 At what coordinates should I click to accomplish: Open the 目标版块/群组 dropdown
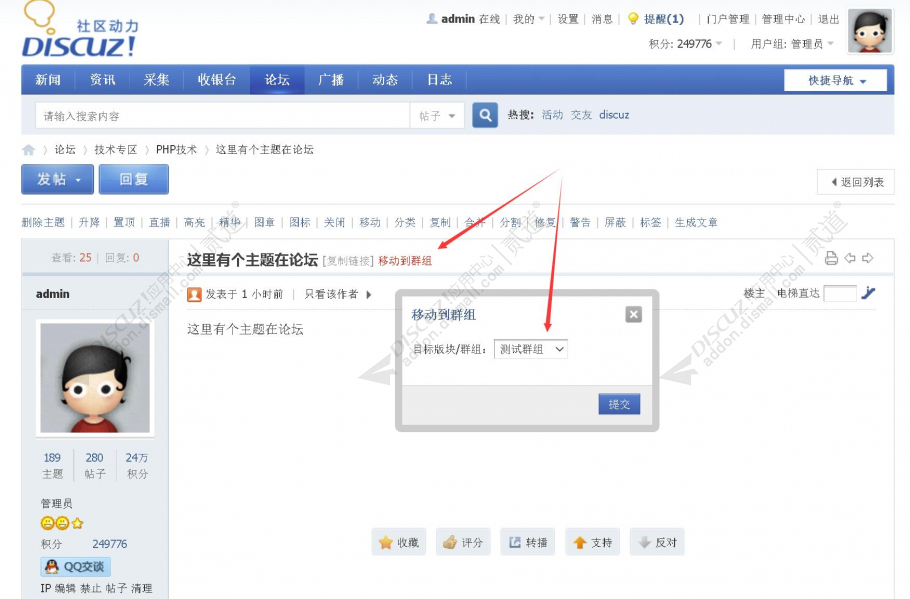point(530,349)
